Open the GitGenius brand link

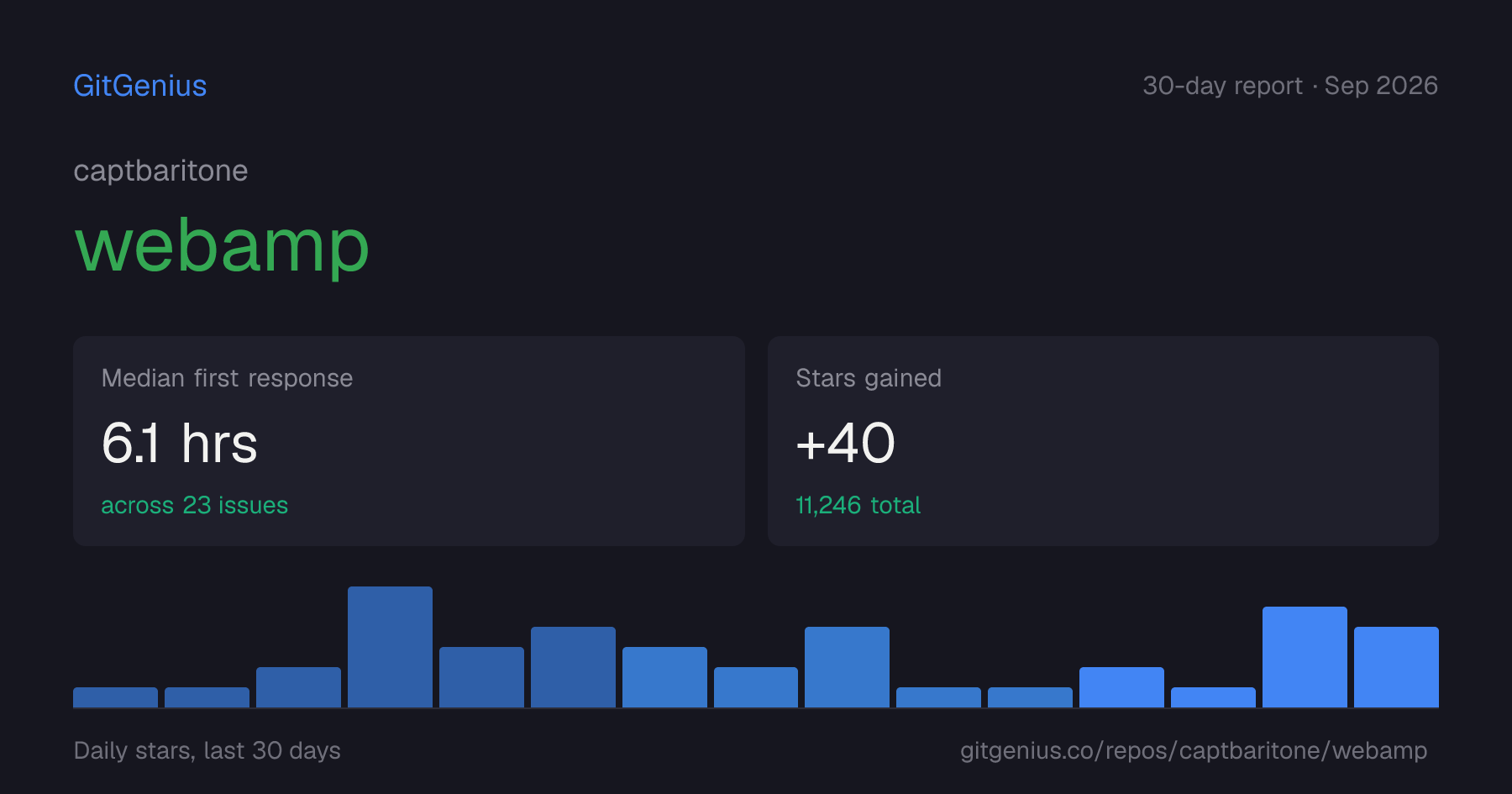tap(140, 86)
